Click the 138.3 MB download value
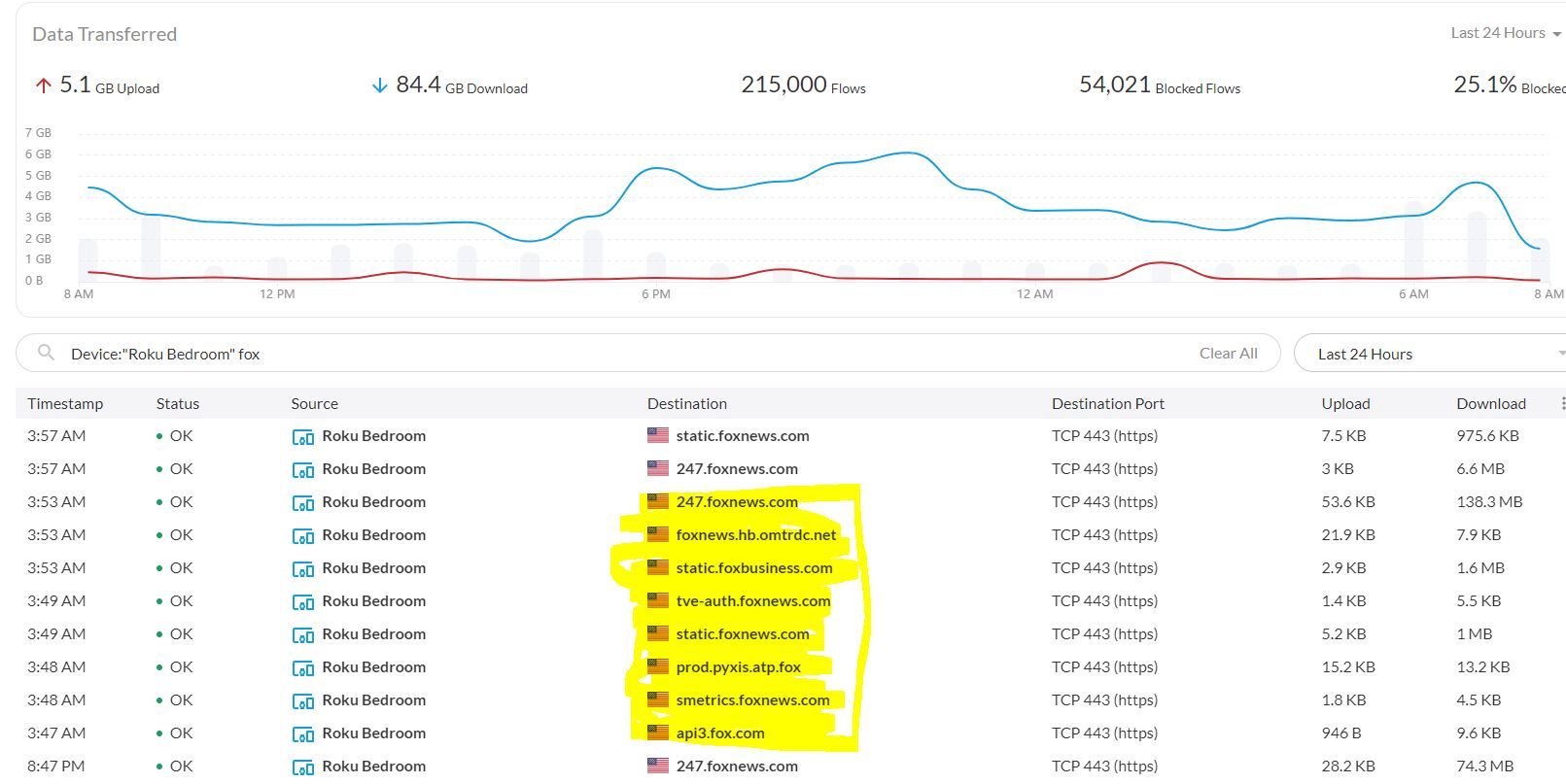 (x=1489, y=501)
